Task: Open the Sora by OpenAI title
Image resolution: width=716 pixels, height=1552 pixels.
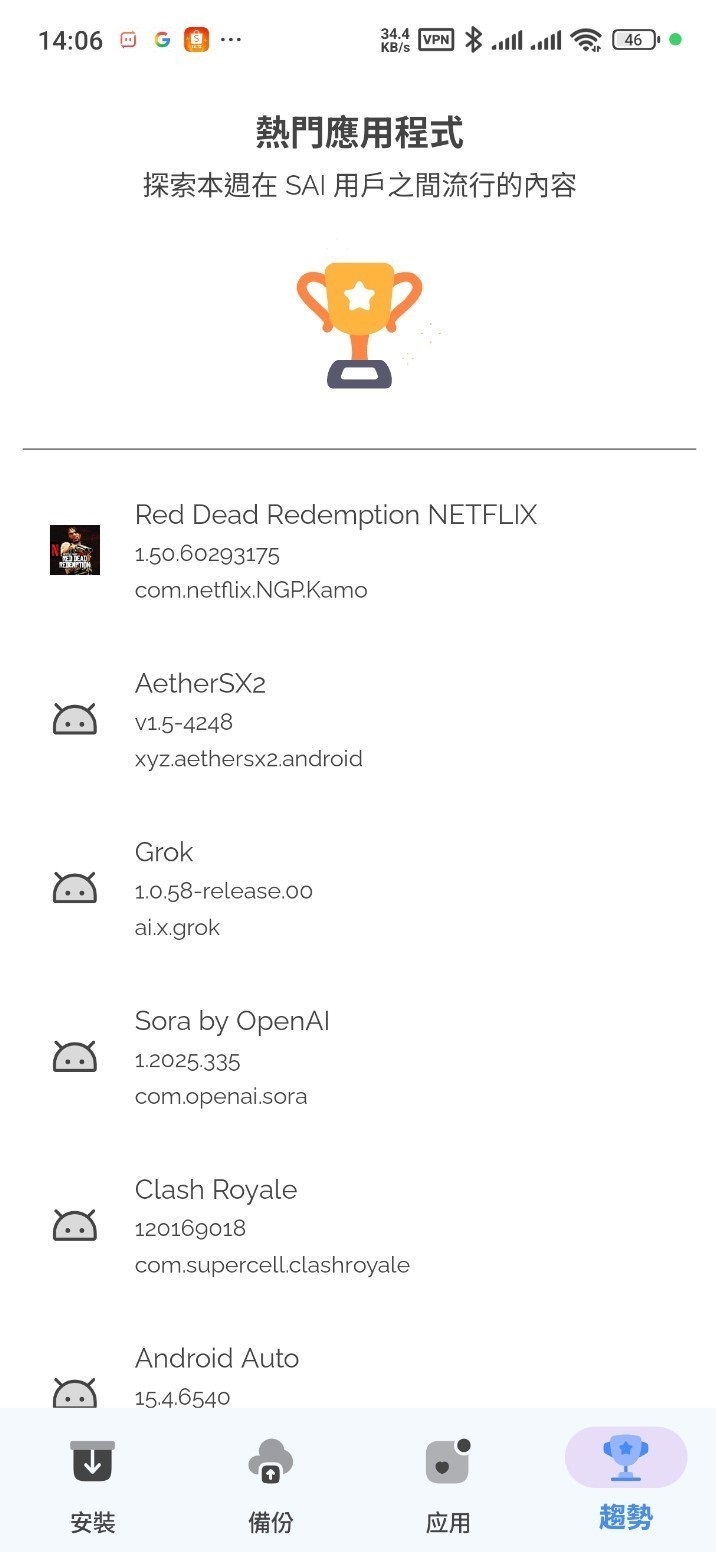Action: [x=232, y=1021]
